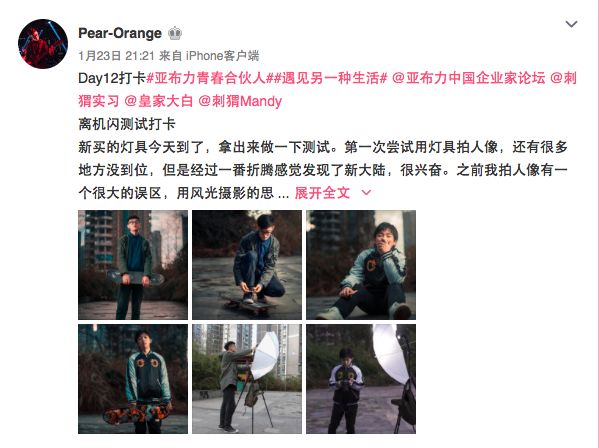Screen dimensions: 599x448
Task: Open photo of man holding skateboard standing
Action: 133,265
